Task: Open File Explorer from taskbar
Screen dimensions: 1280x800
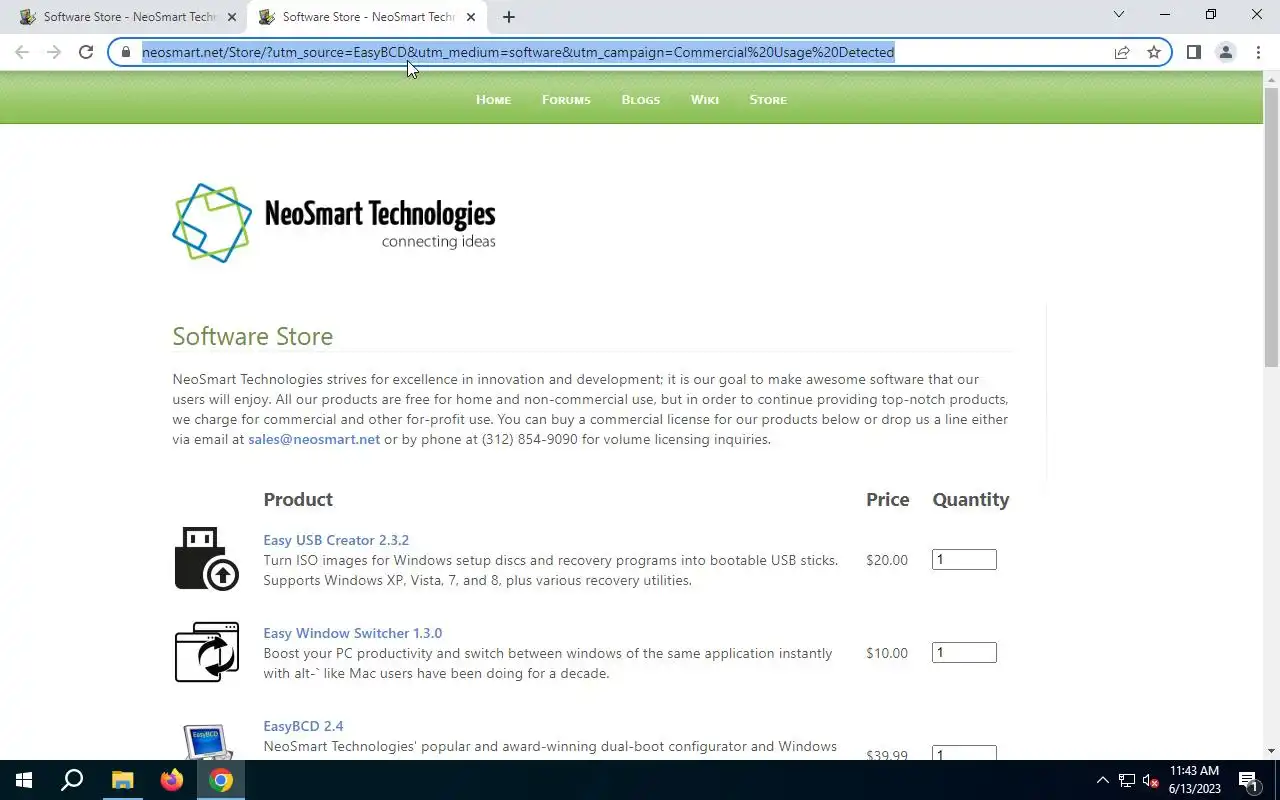Action: pos(122,780)
